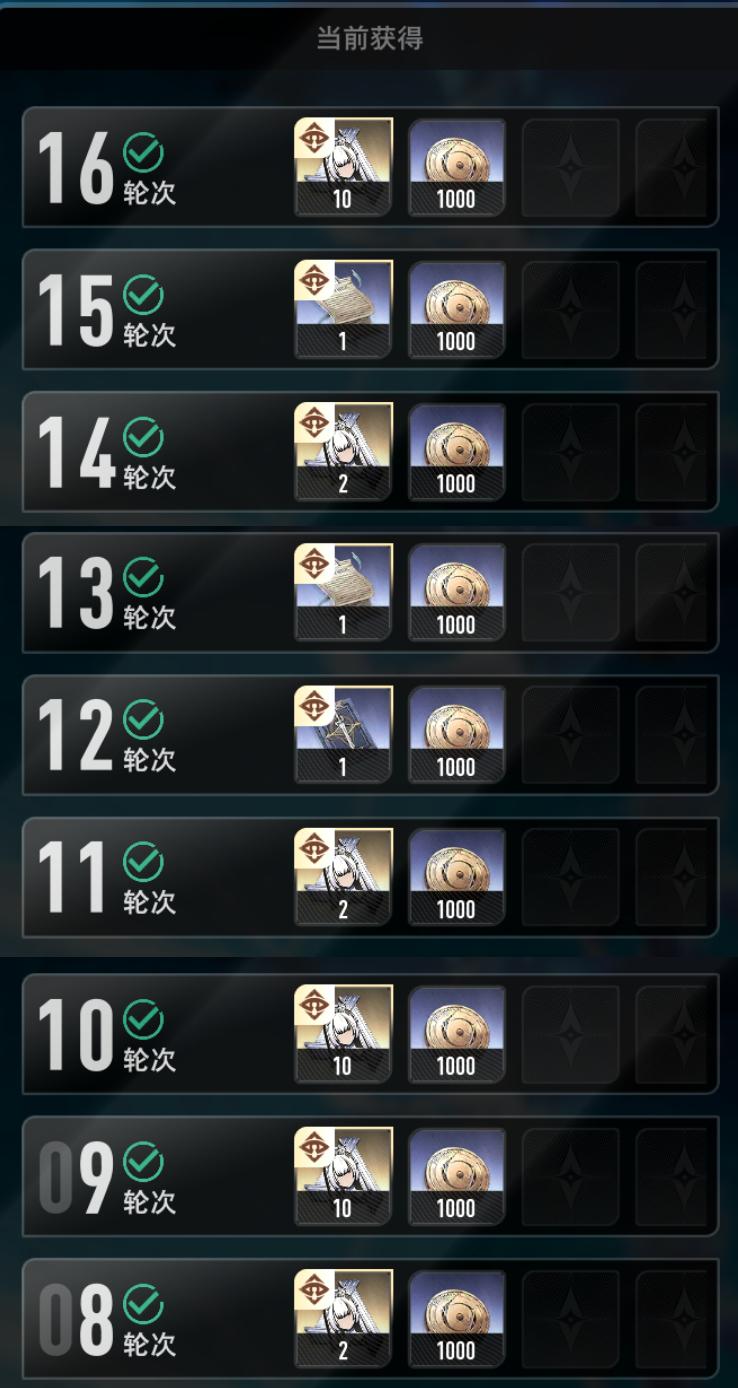Tap the green checkmark on round 16
The height and width of the screenshot is (1388, 738).
(143, 153)
